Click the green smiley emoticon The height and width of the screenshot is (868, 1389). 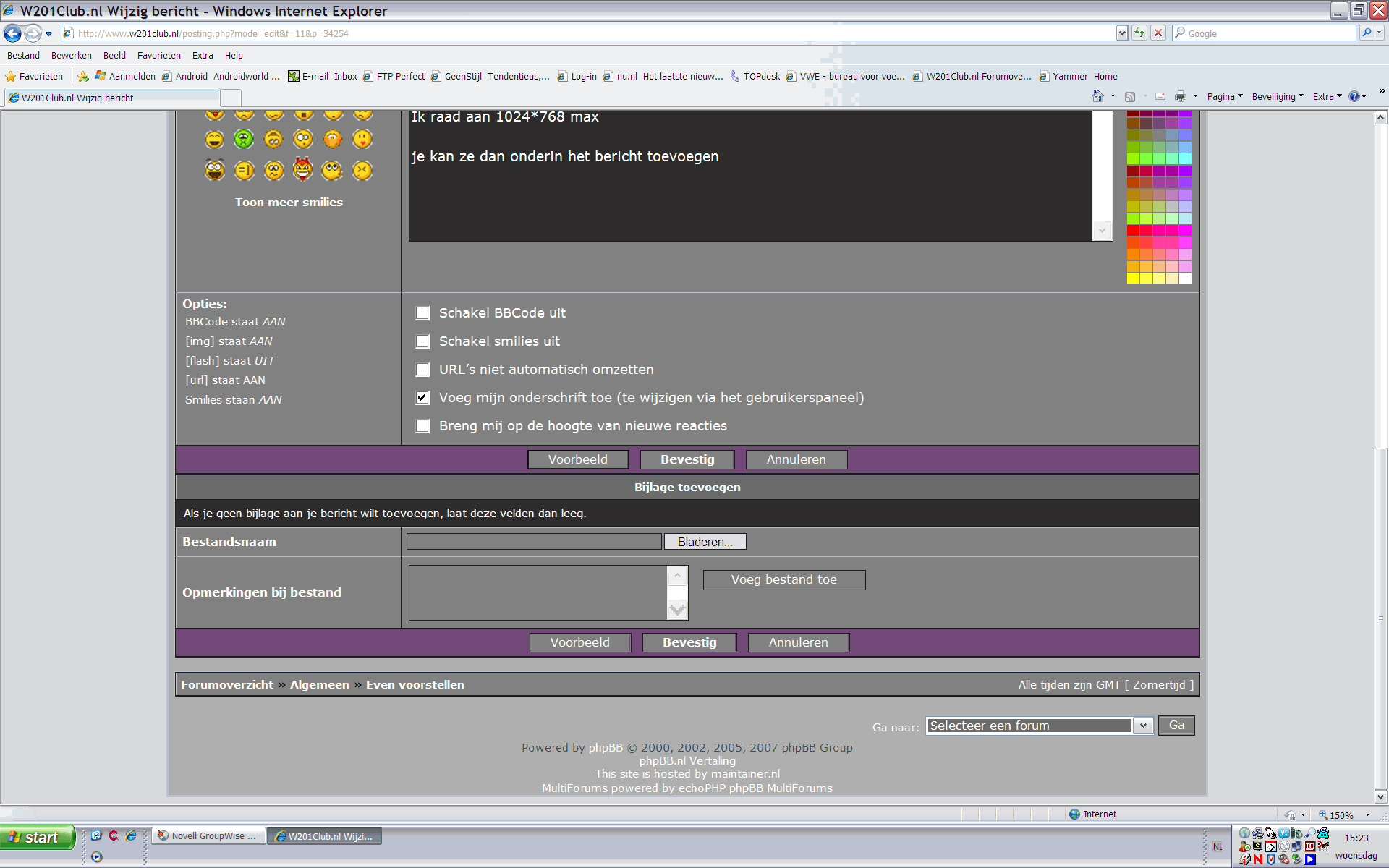pos(244,139)
